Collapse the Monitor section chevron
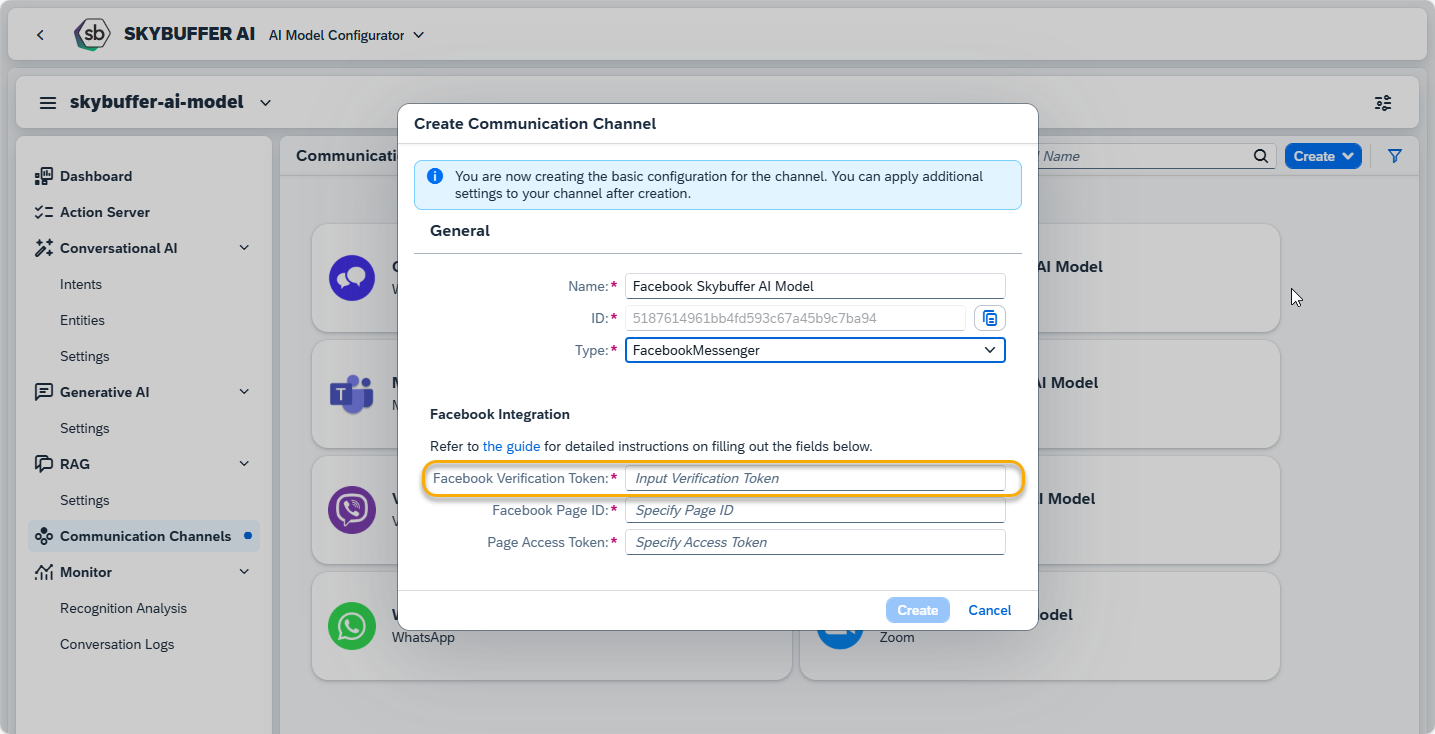This screenshot has width=1435, height=734. 244,572
